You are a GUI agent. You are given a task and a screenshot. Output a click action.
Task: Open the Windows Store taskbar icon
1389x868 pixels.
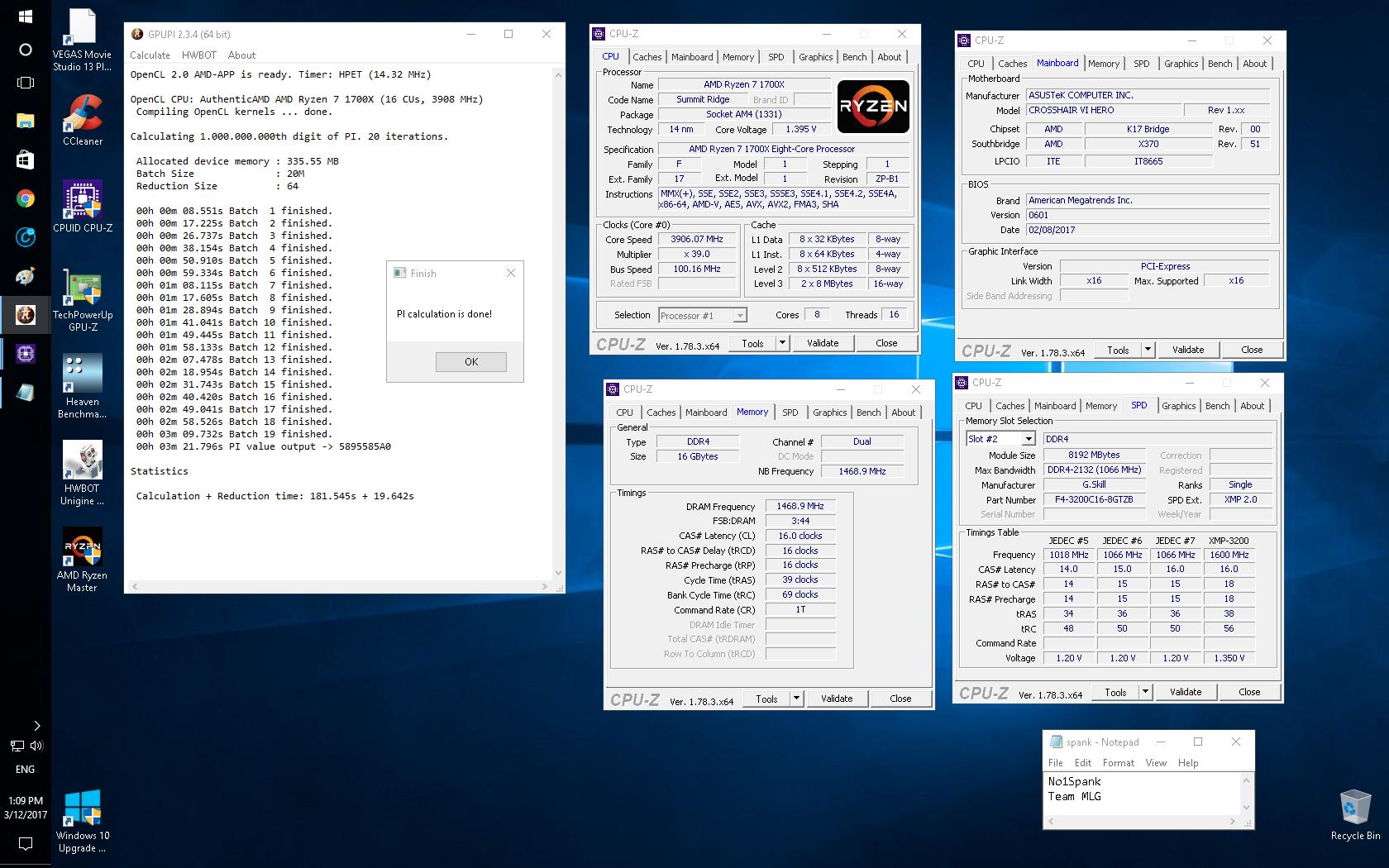[x=25, y=160]
